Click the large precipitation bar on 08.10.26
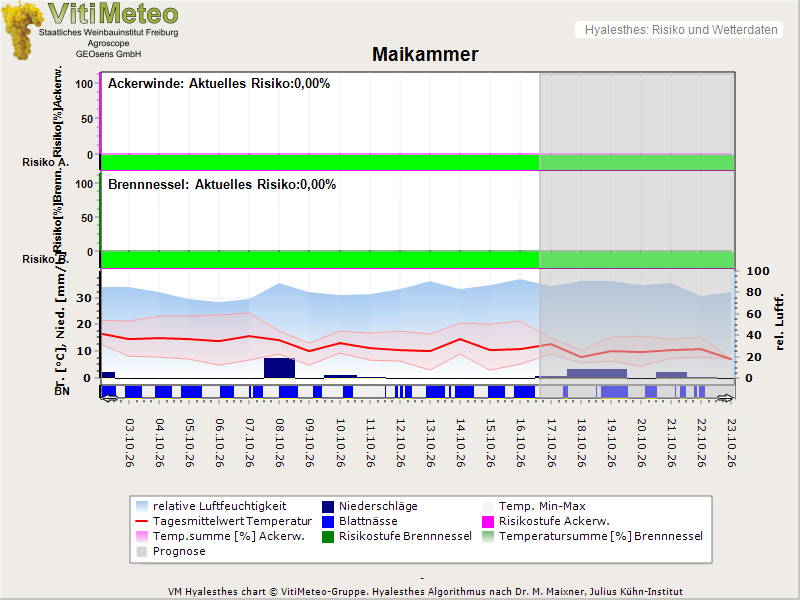The height and width of the screenshot is (600, 800). pos(280,368)
